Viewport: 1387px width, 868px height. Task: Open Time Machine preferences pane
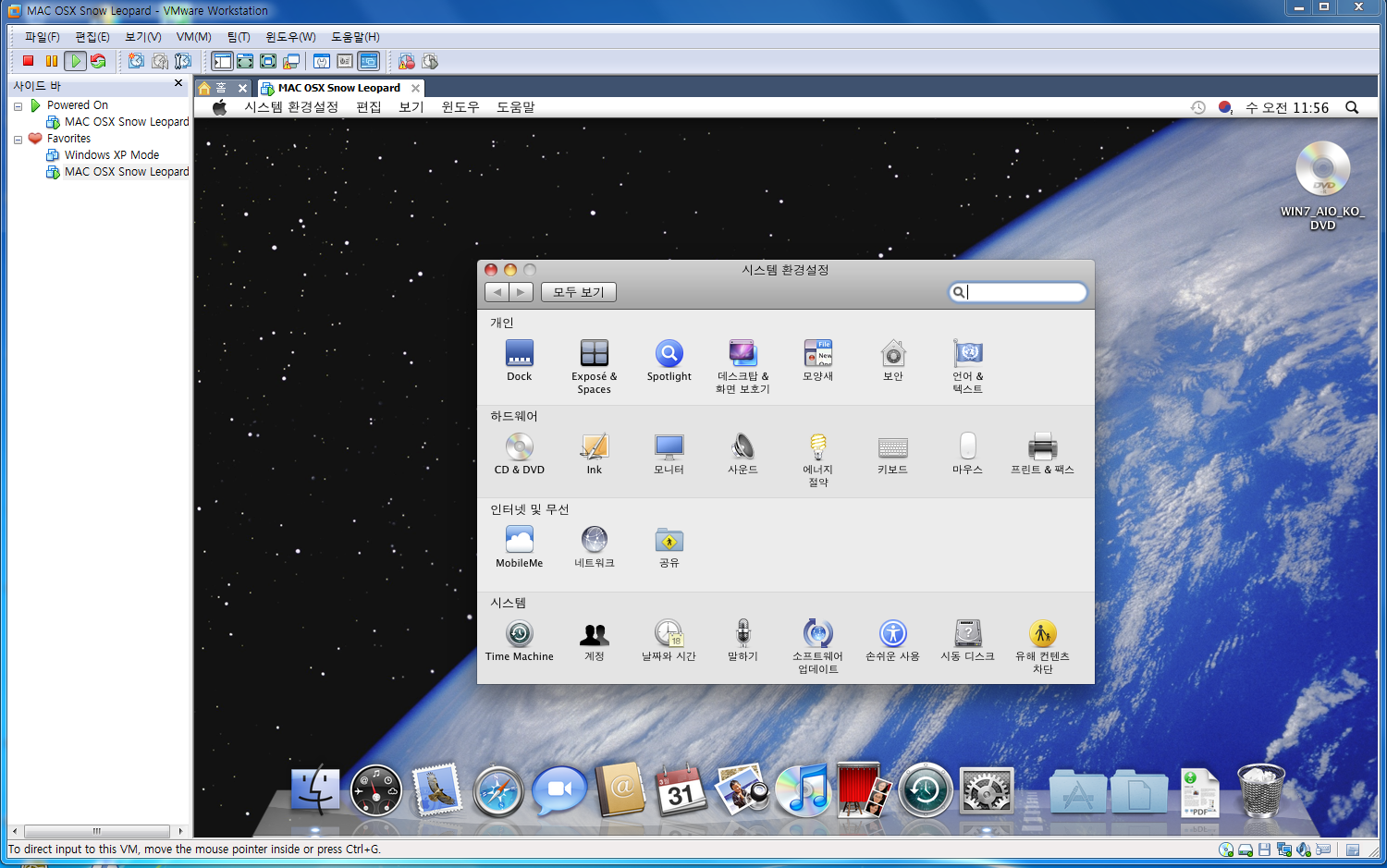coord(519,641)
